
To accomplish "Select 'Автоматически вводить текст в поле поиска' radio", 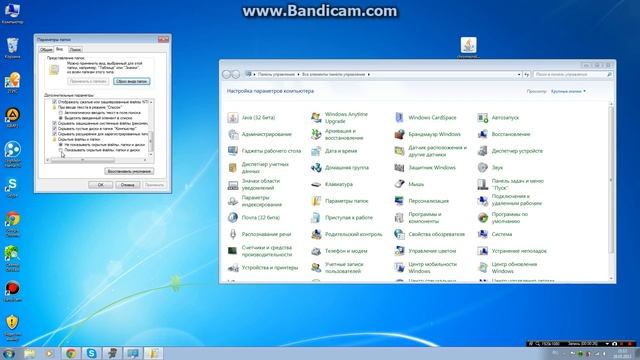I will (x=61, y=113).
